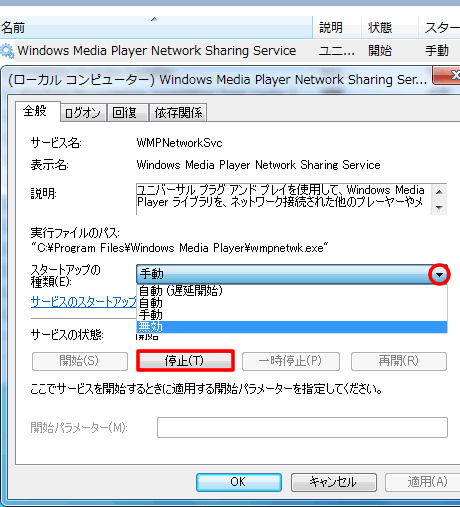Click the gear icon of Windows Media Player service row
The width and height of the screenshot is (460, 507).
click(x=7, y=51)
